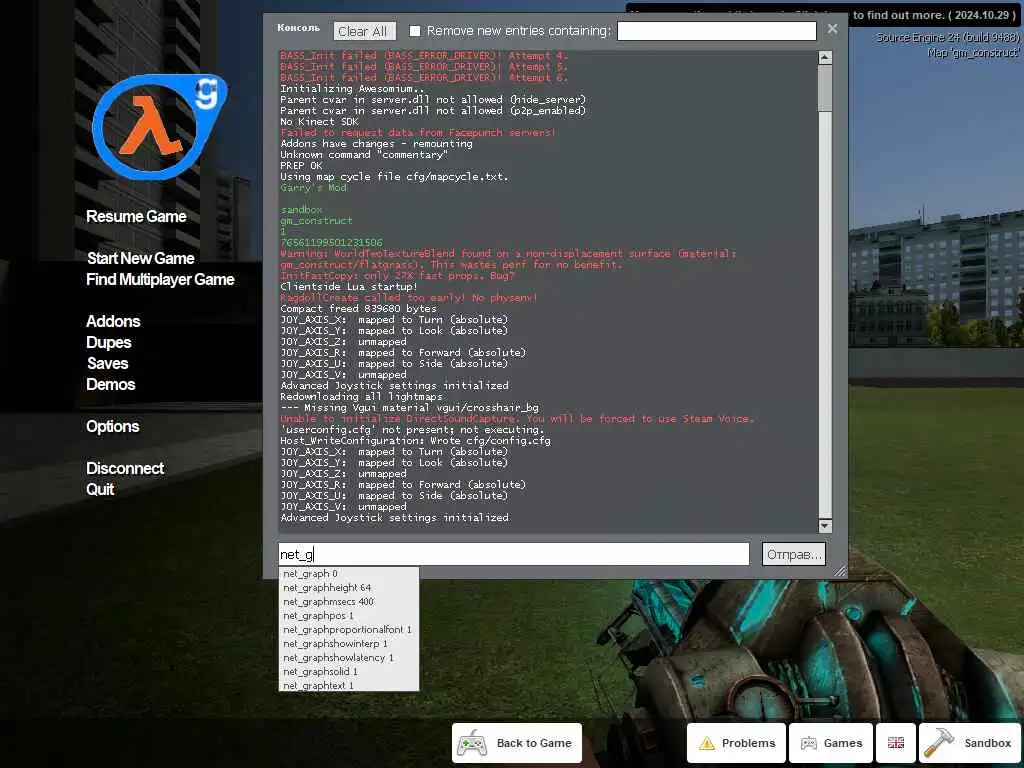Viewport: 1024px width, 768px height.
Task: Click the console window resize grip
Action: [x=840, y=571]
